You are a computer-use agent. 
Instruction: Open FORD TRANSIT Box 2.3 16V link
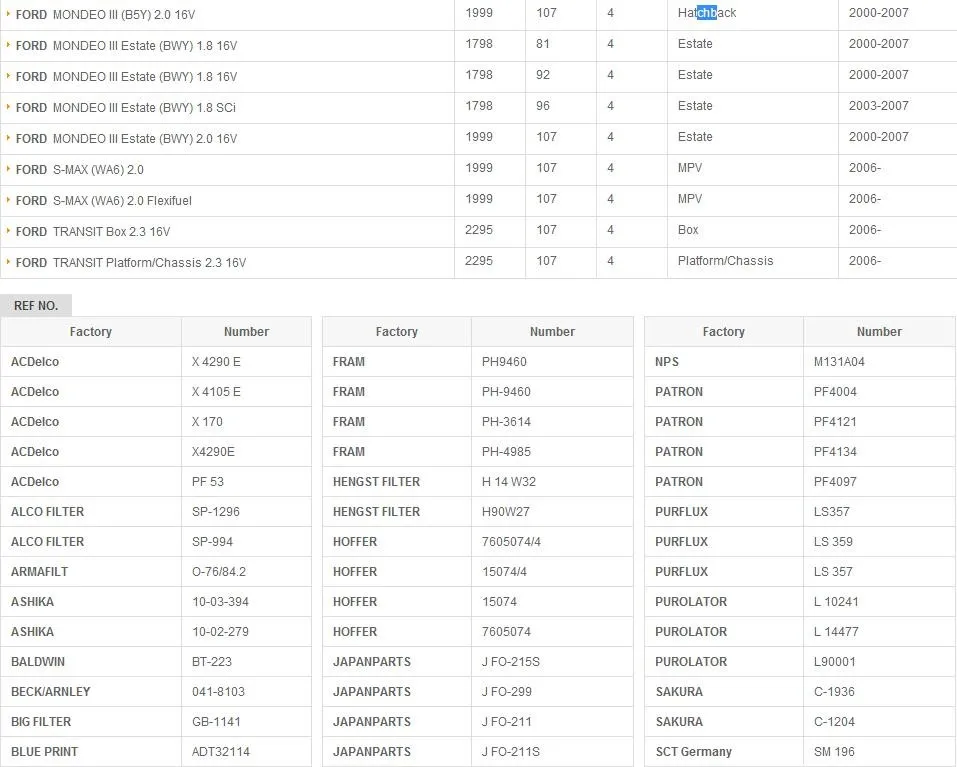(93, 232)
